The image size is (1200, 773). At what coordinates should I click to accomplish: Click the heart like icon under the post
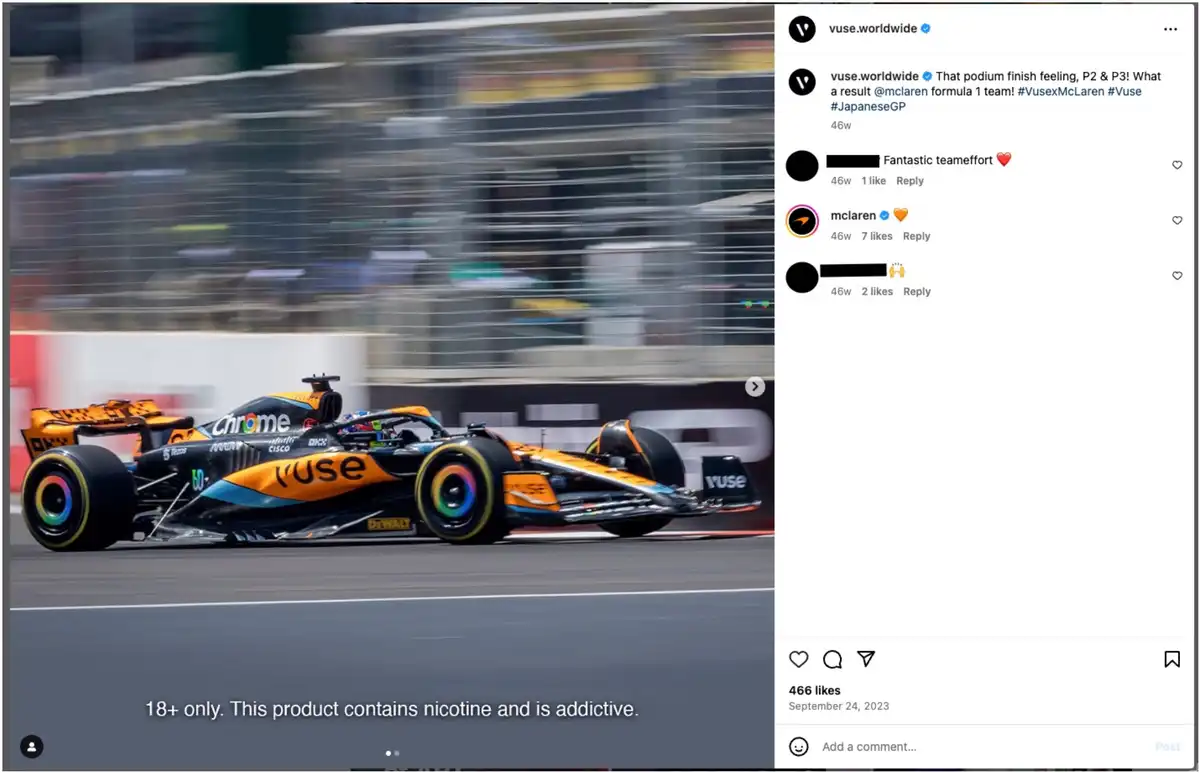(x=798, y=659)
